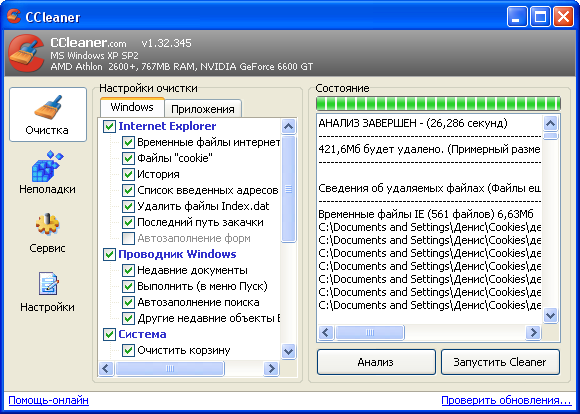
Task: Toggle Последний путь закачки checkbox
Action: tap(128, 222)
